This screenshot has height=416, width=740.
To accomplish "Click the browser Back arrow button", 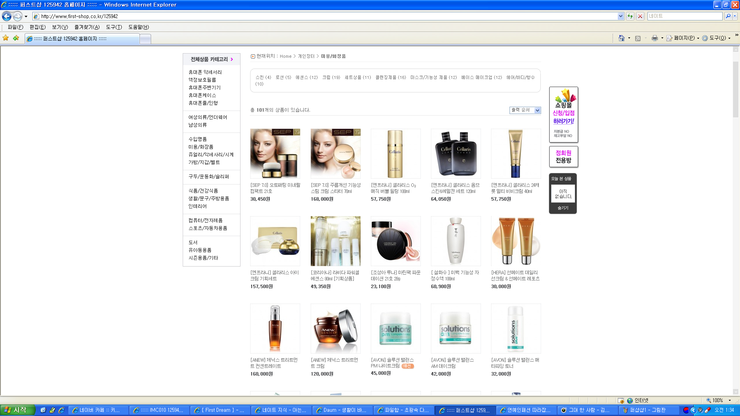I will [x=7, y=16].
